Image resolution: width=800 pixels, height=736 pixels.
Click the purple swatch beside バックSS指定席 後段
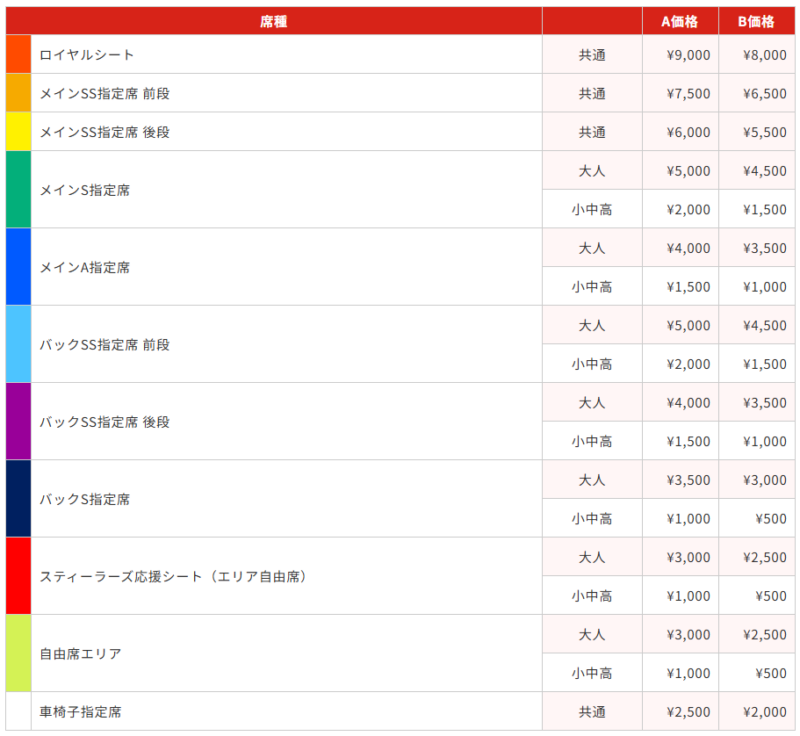[18, 421]
